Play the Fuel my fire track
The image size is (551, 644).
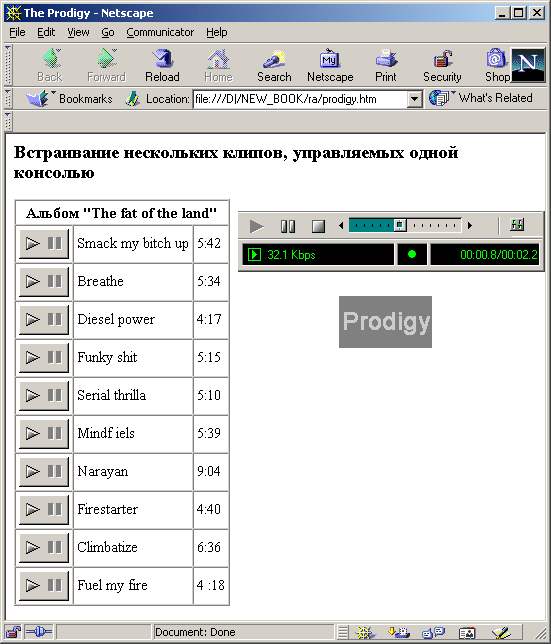(x=33, y=585)
